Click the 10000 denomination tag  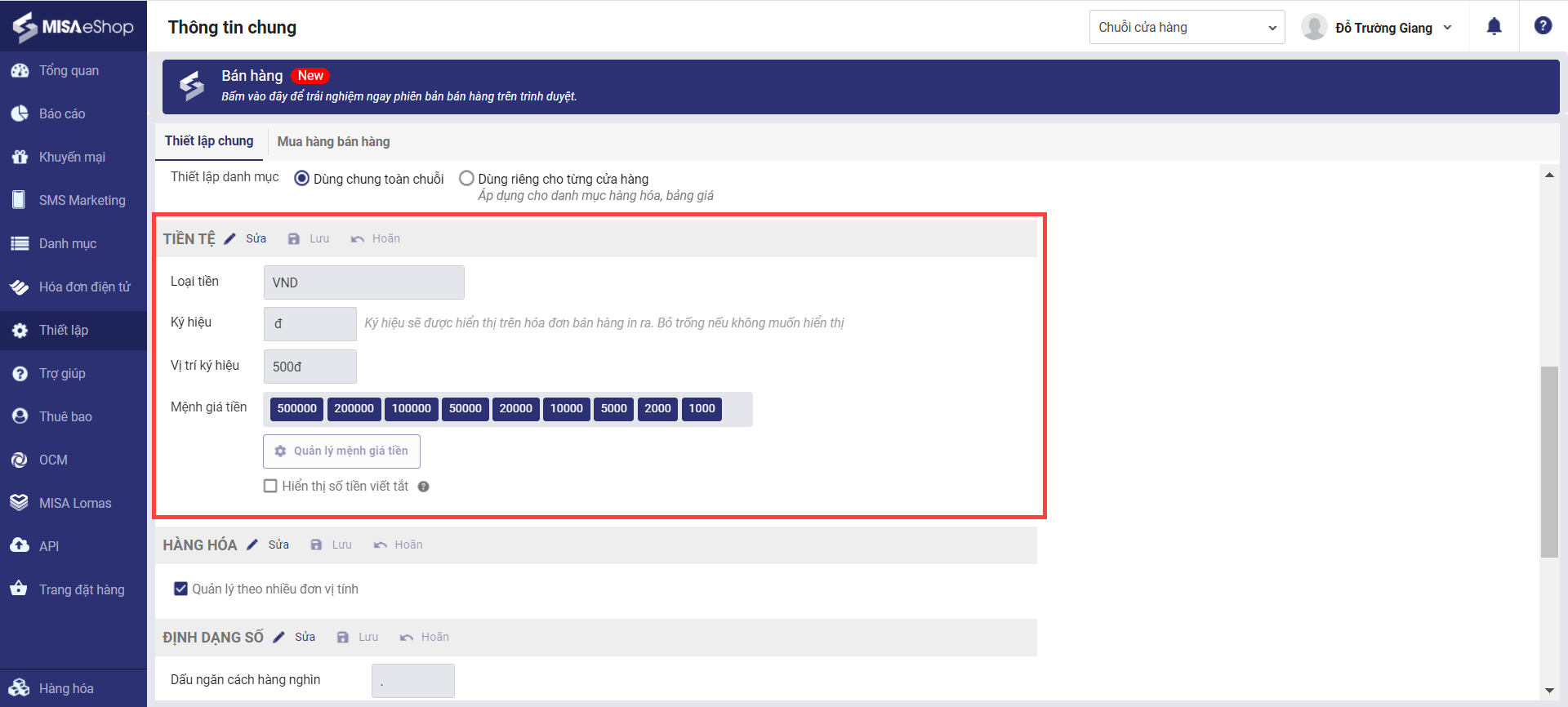tap(567, 409)
